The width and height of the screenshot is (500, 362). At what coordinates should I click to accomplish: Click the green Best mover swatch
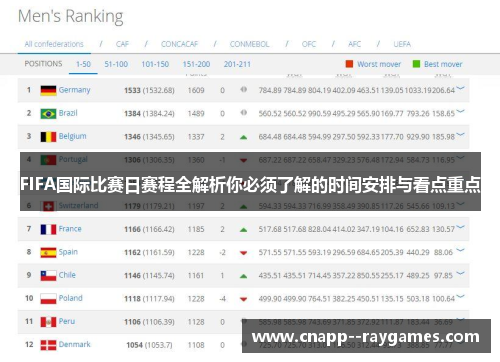point(416,64)
